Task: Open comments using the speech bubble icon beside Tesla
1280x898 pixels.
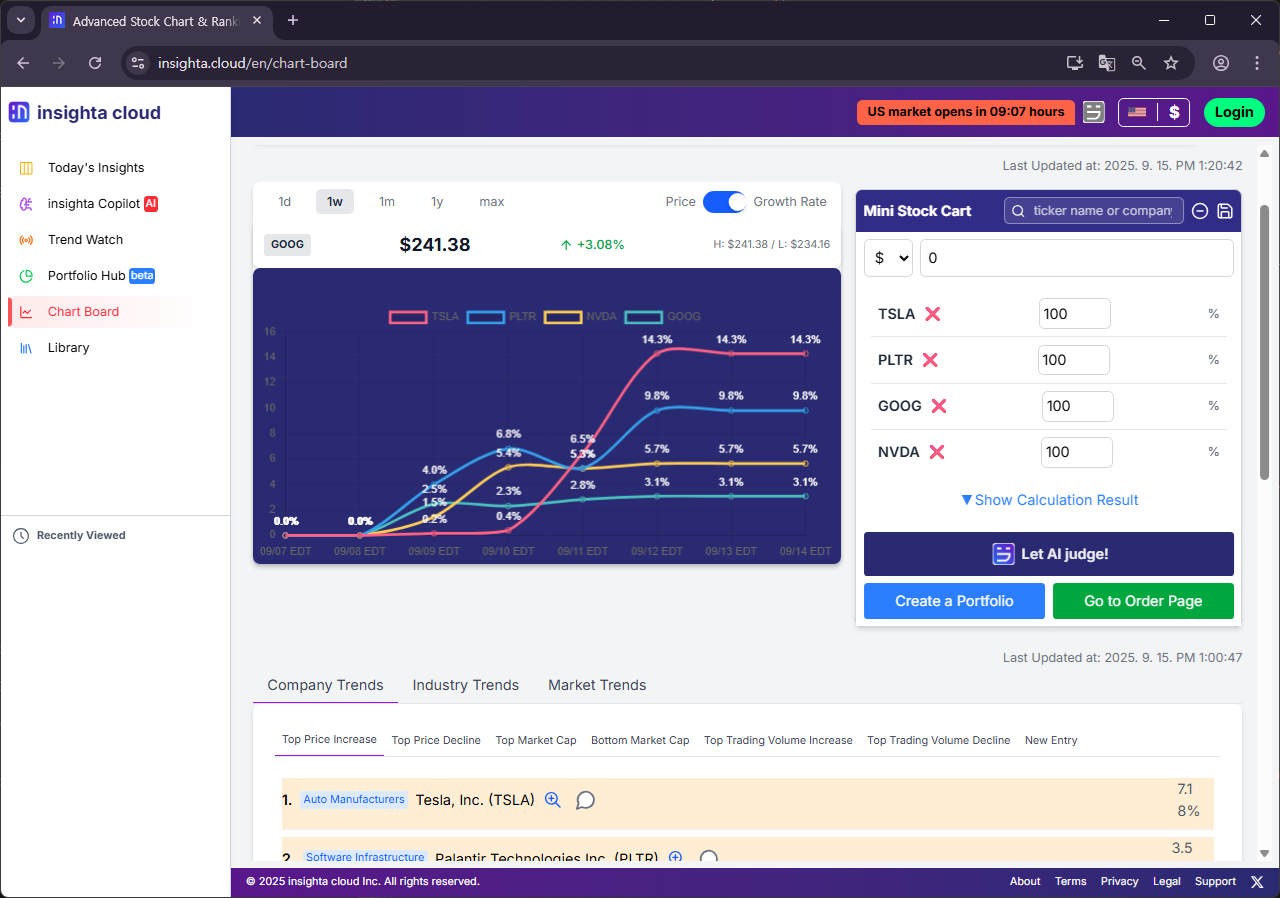Action: click(585, 800)
